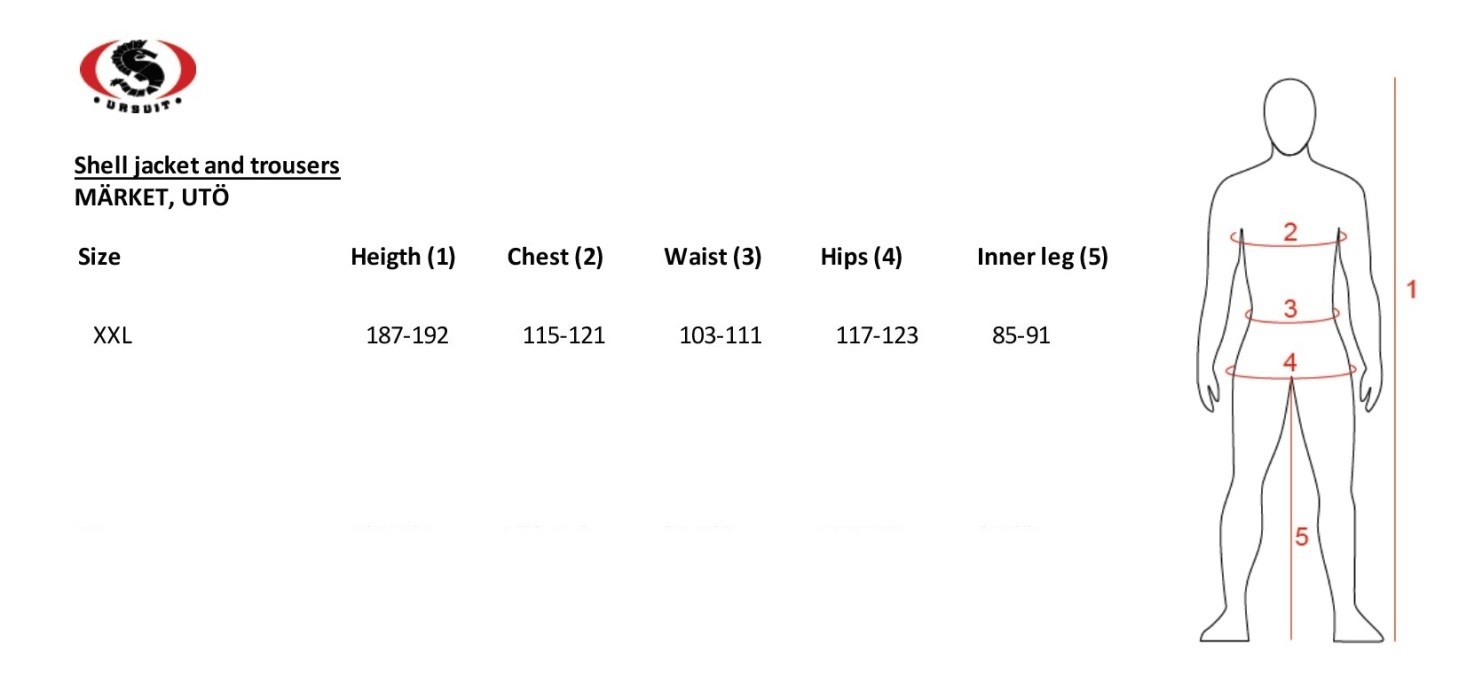Select the Heigth (1) column header
This screenshot has height=700, width=1482.
(x=403, y=257)
